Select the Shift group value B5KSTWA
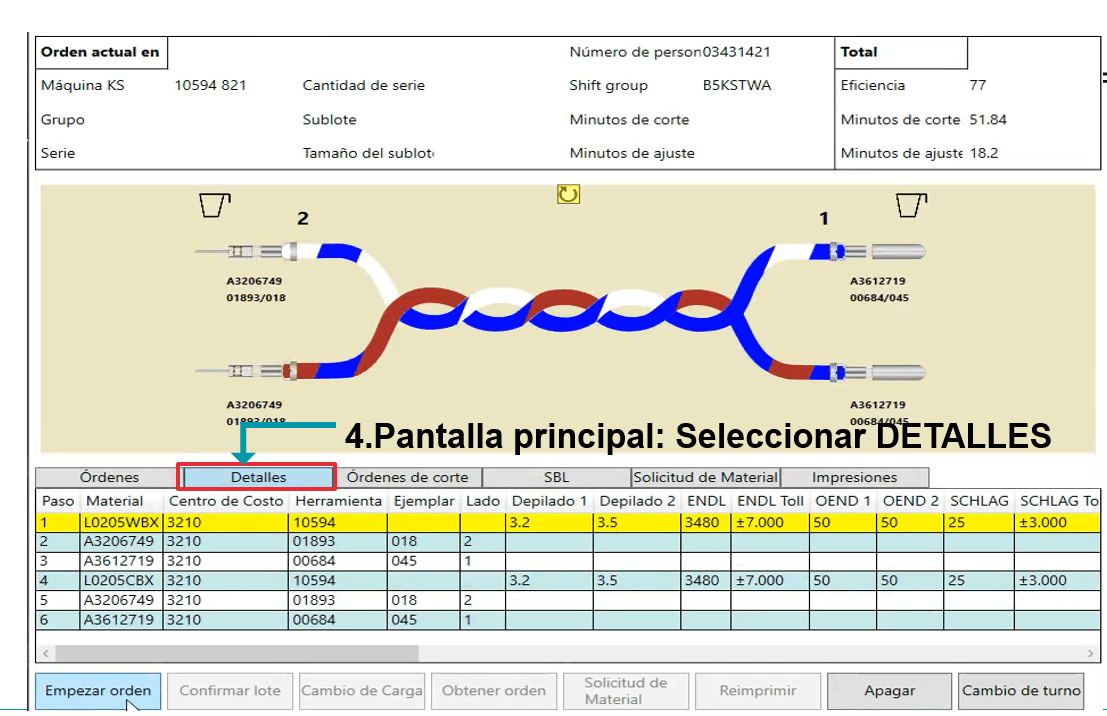1107x716 pixels. (736, 85)
